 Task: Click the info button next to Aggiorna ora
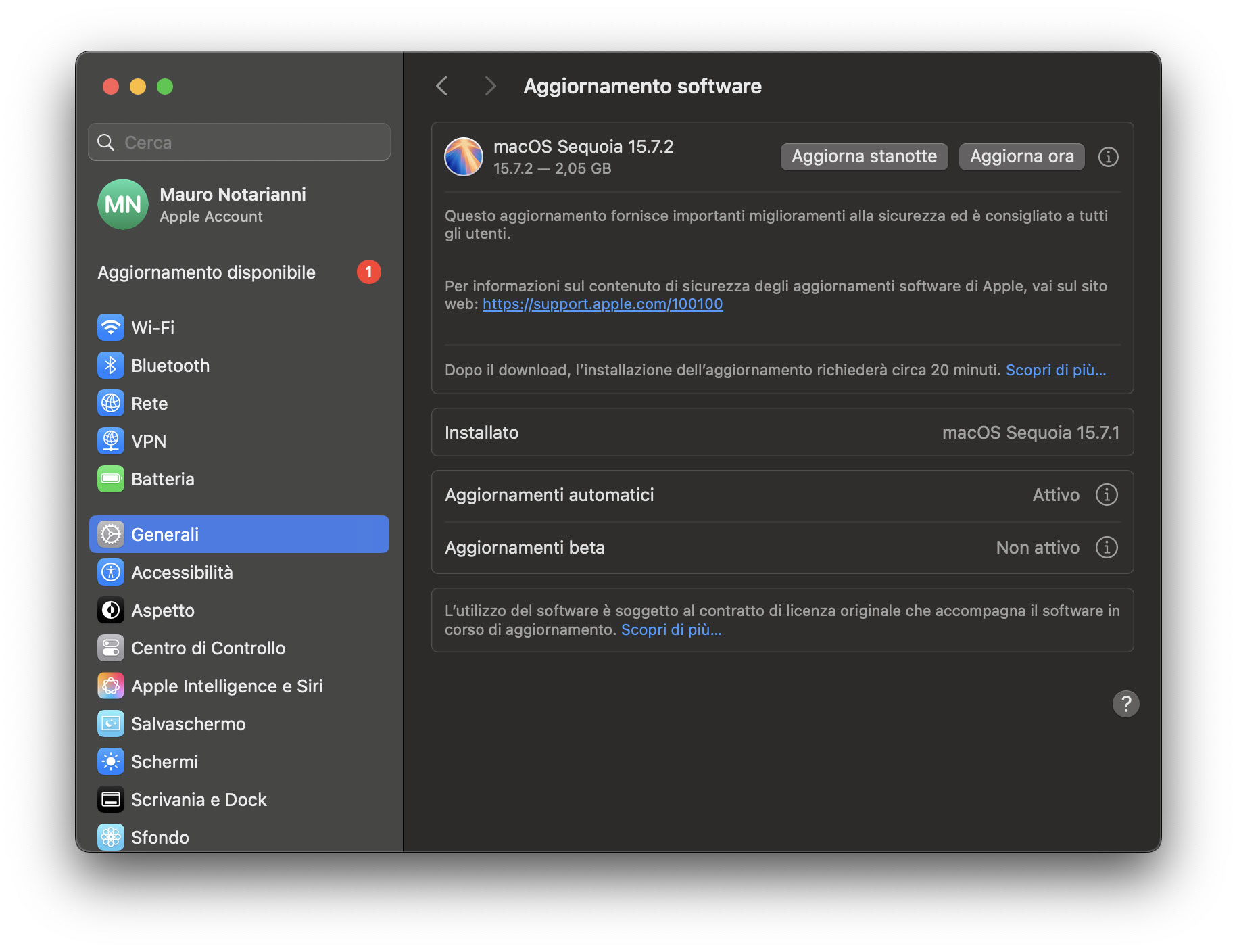coord(1108,156)
